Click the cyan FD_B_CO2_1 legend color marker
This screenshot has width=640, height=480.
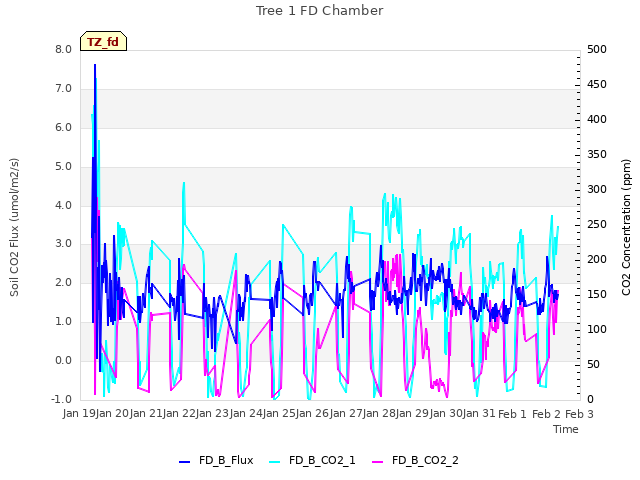(x=275, y=462)
